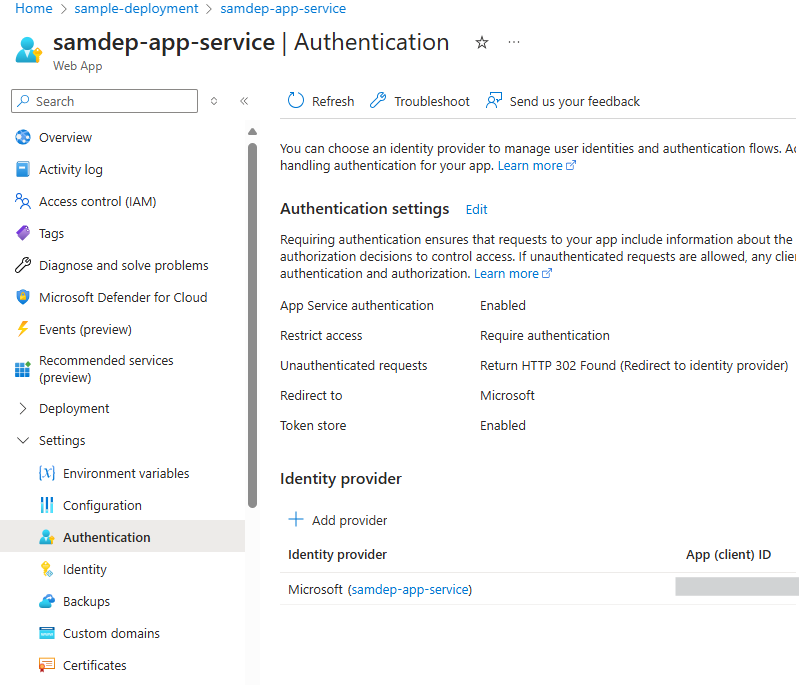Click the web app icon in header
The width and height of the screenshot is (799, 685).
click(x=29, y=50)
